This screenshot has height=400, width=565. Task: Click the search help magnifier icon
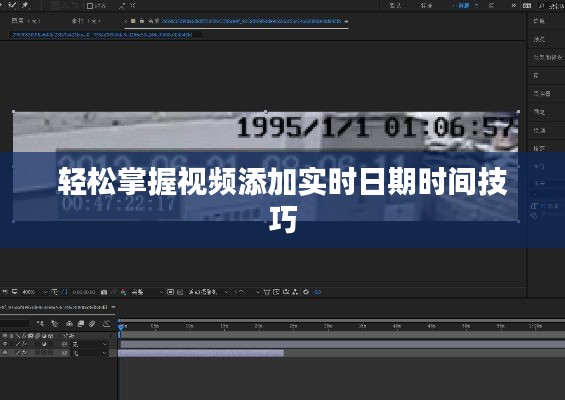click(x=541, y=5)
